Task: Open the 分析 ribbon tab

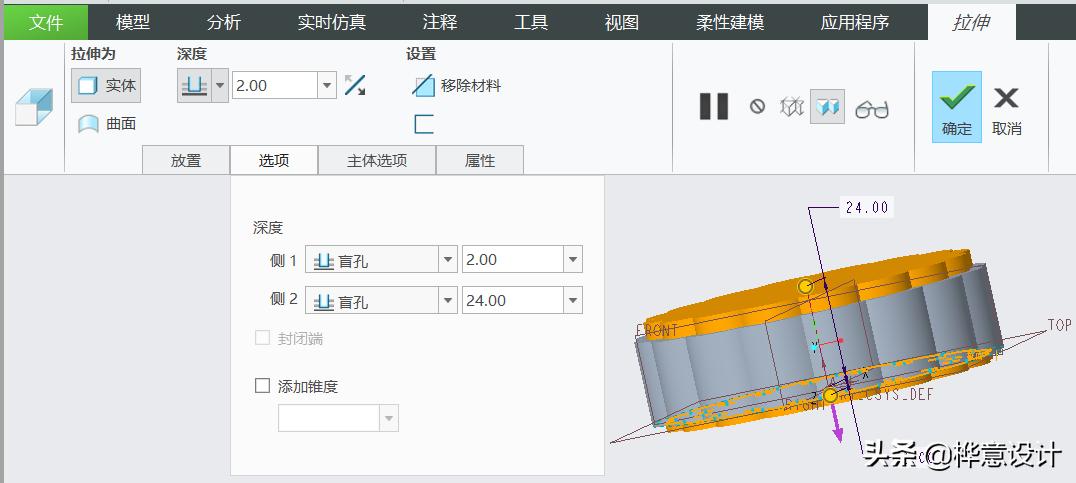Action: point(224,22)
